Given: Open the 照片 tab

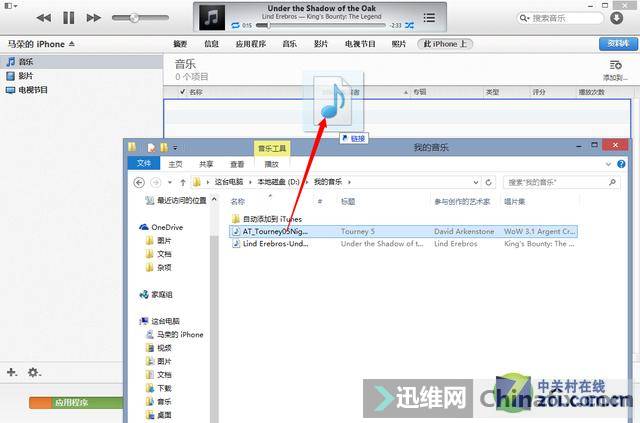Looking at the screenshot, I should 399,44.
